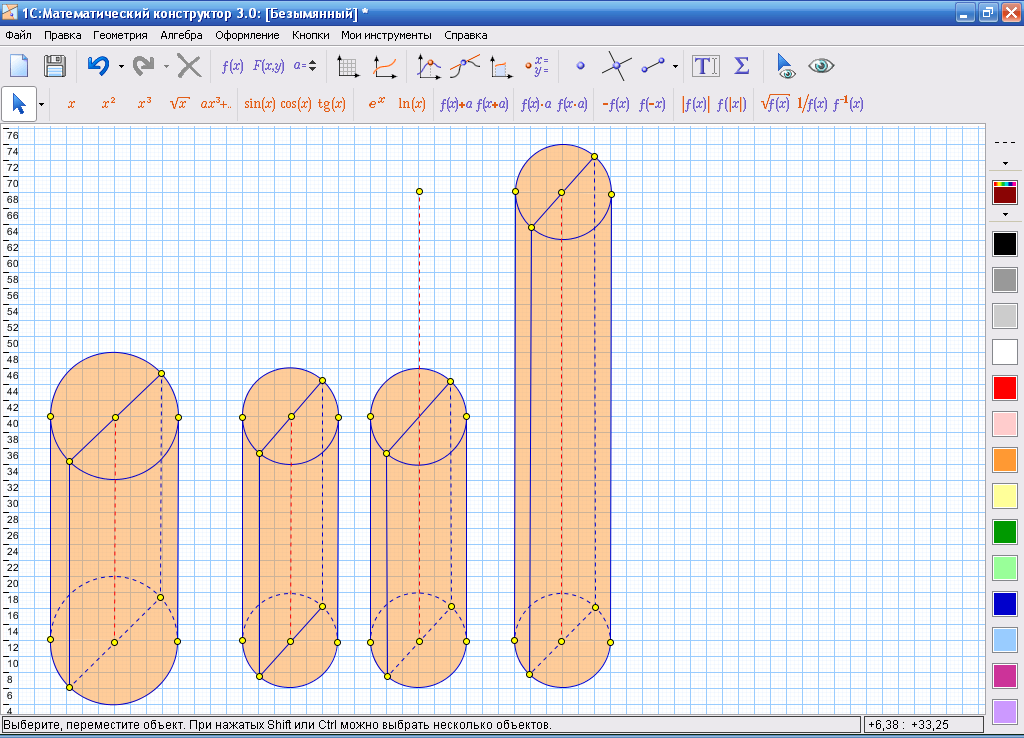
Task: Click the pointer-with-eye show/hide tool
Action: 785,66
